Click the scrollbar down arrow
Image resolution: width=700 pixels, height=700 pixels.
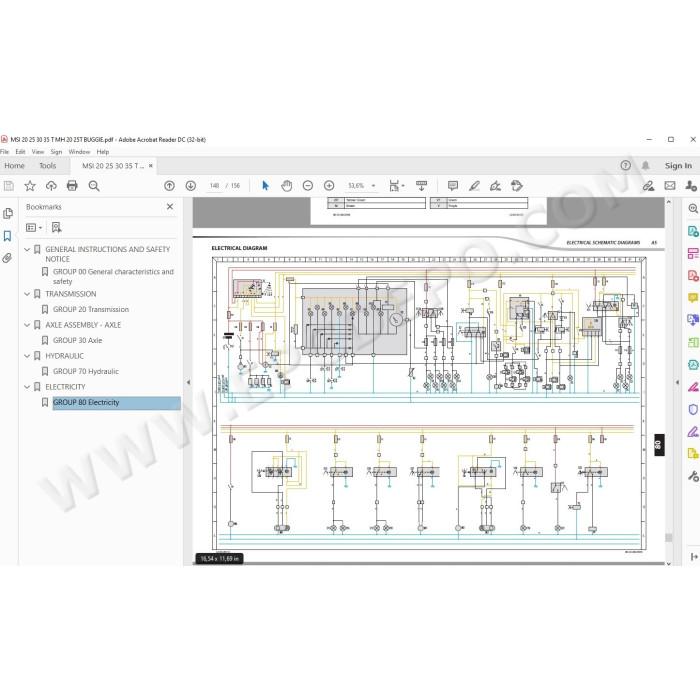click(x=668, y=563)
